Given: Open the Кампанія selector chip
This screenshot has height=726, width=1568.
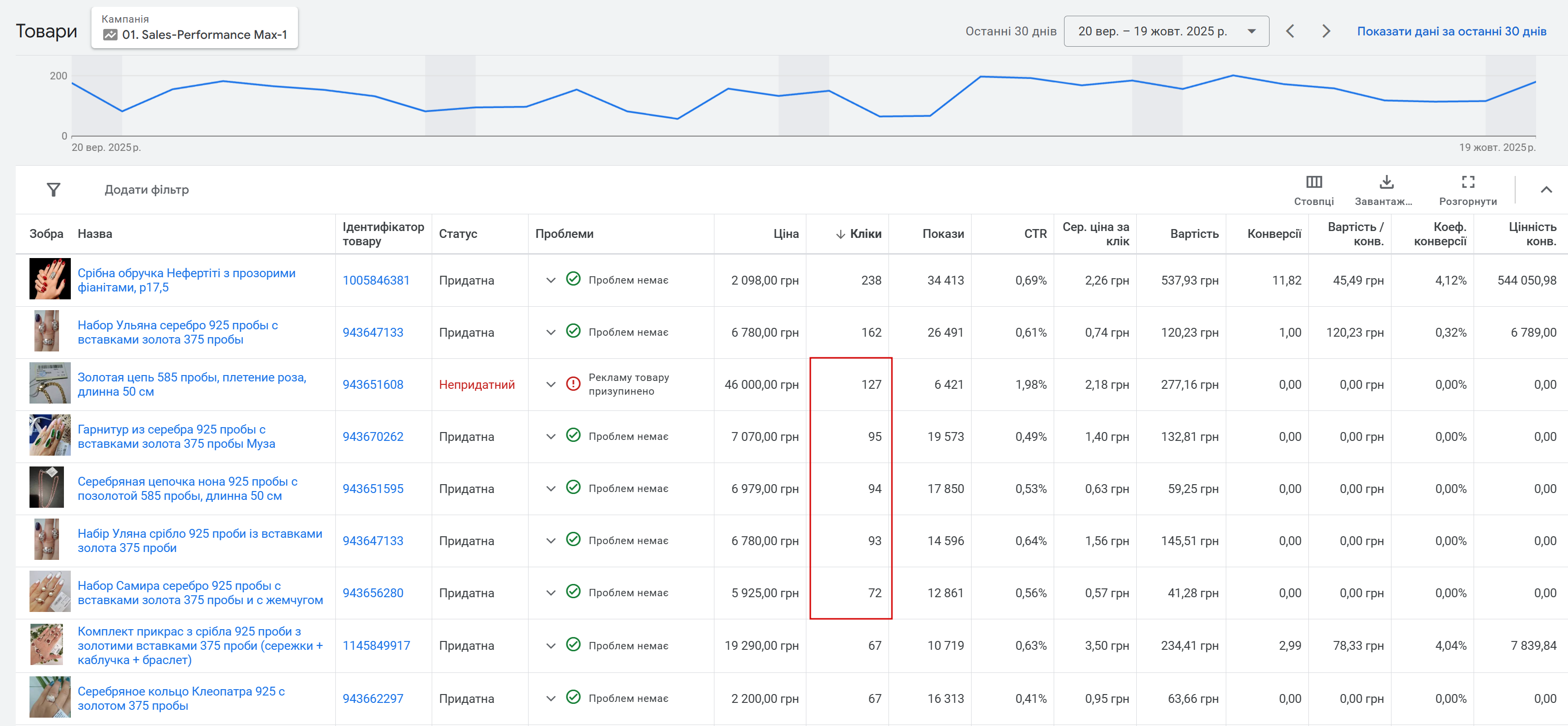Looking at the screenshot, I should pyautogui.click(x=194, y=28).
